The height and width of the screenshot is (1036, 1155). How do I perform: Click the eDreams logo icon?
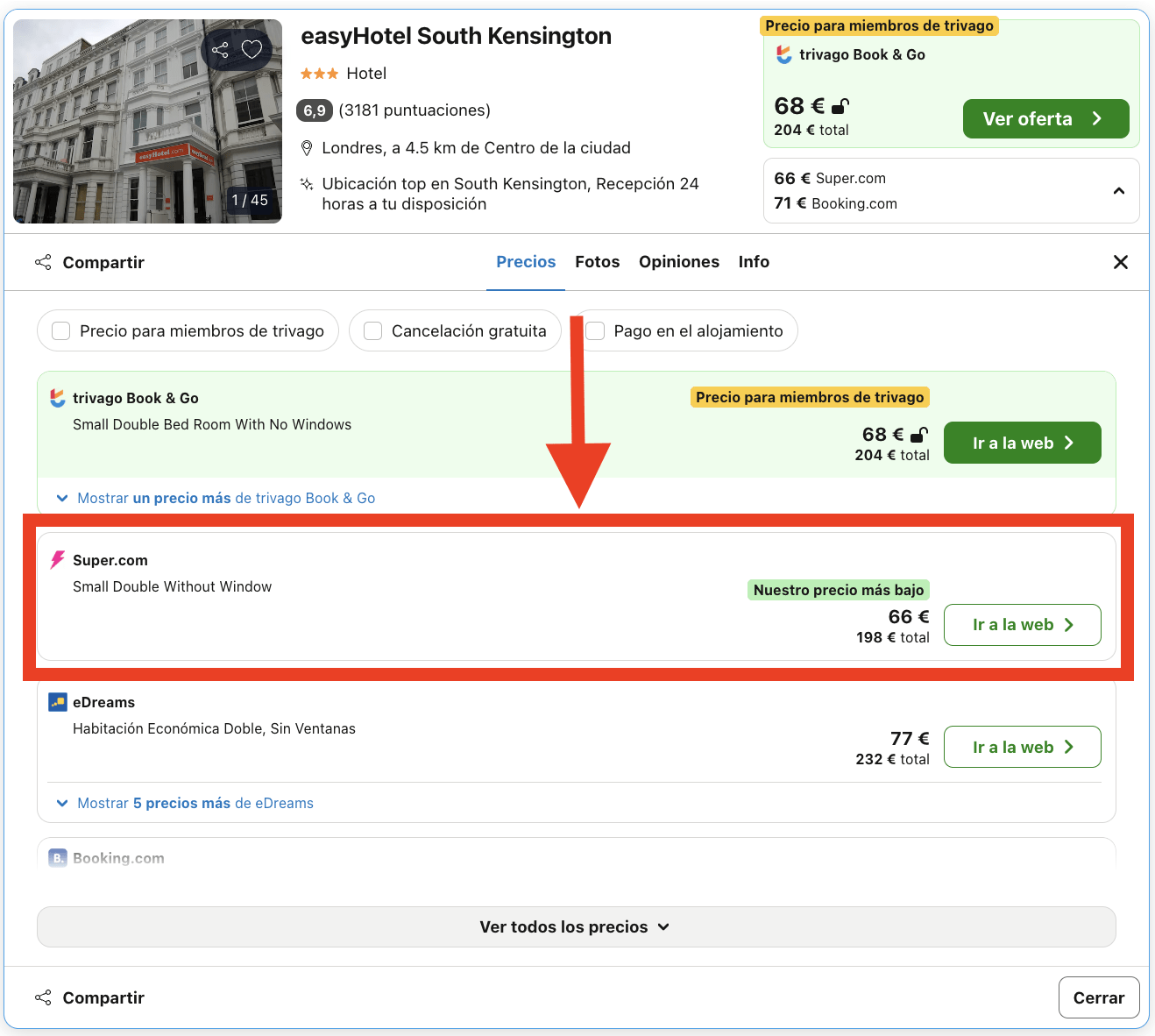pyautogui.click(x=58, y=702)
